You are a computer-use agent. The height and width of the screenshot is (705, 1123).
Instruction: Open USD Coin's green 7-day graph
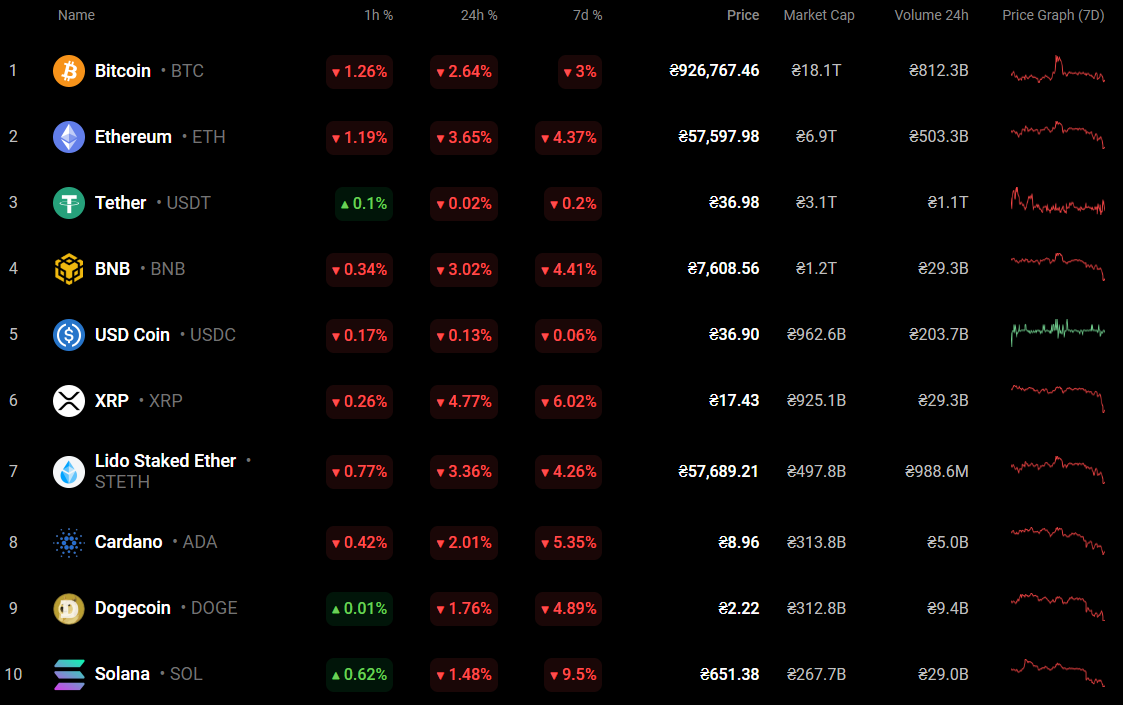1057,332
